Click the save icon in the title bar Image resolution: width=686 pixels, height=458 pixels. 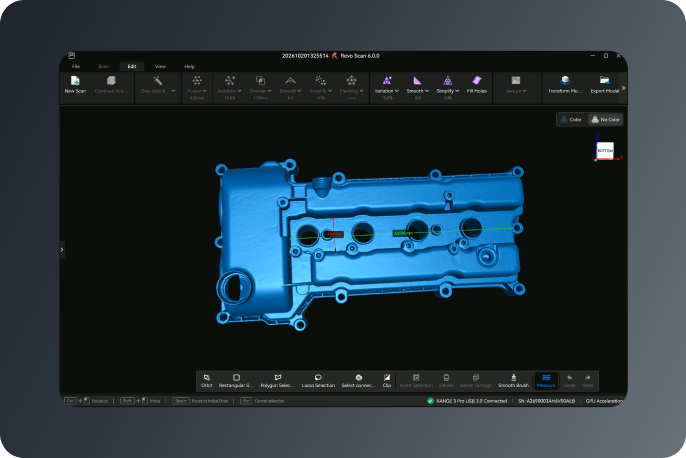pos(71,56)
